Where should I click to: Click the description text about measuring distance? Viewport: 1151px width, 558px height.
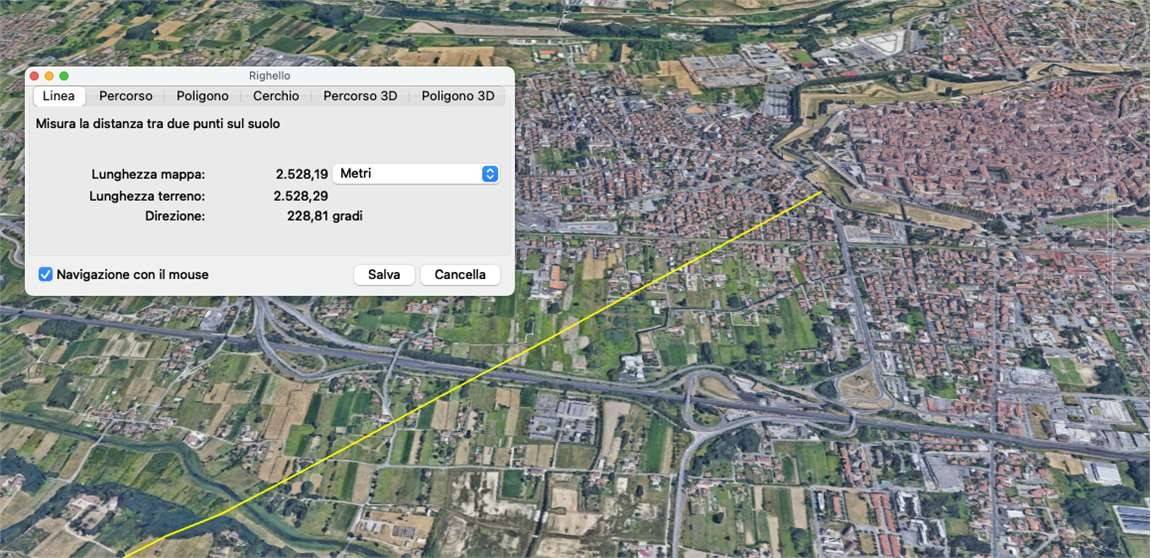point(158,124)
